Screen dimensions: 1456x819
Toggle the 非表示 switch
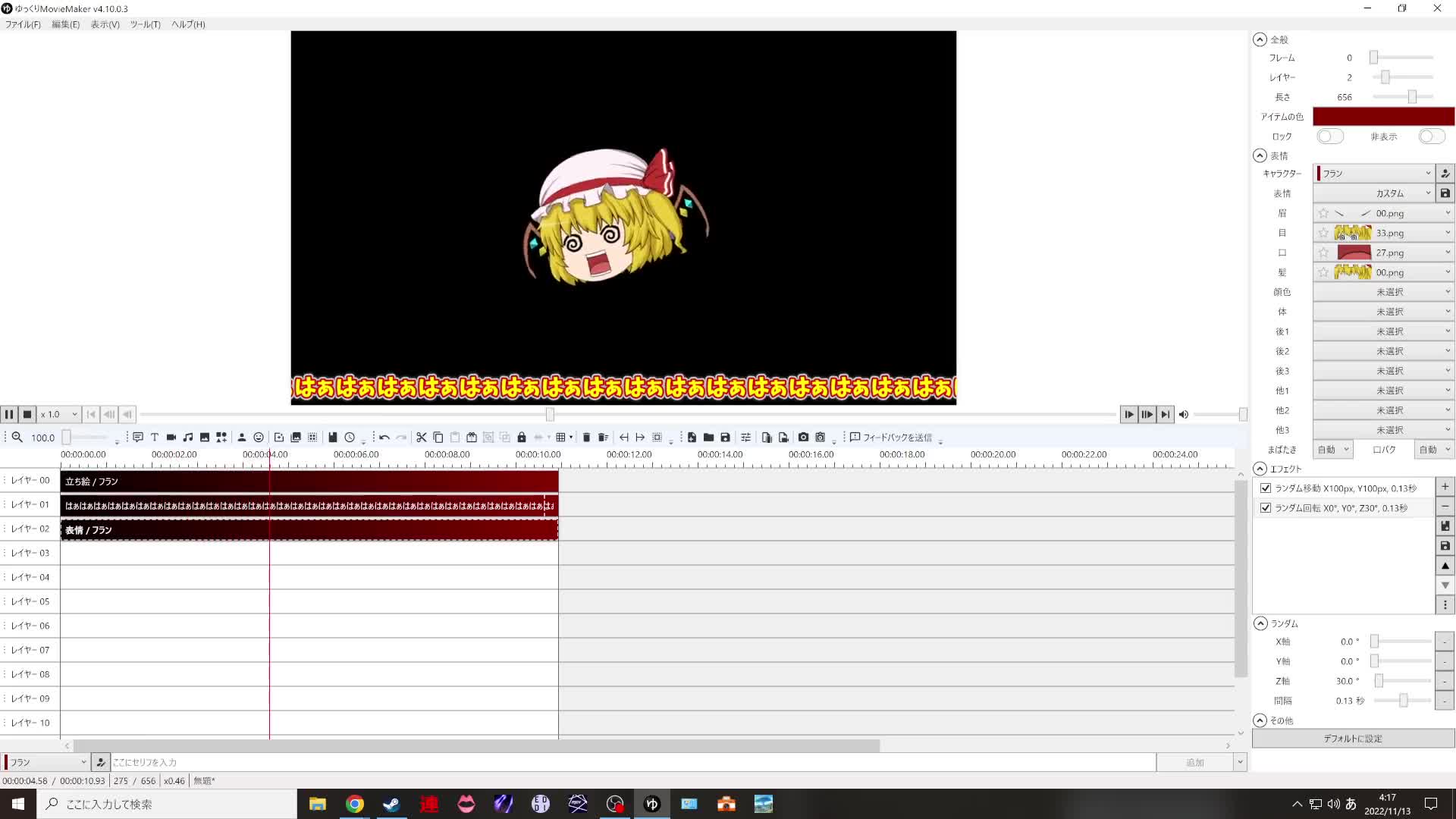tap(1431, 136)
